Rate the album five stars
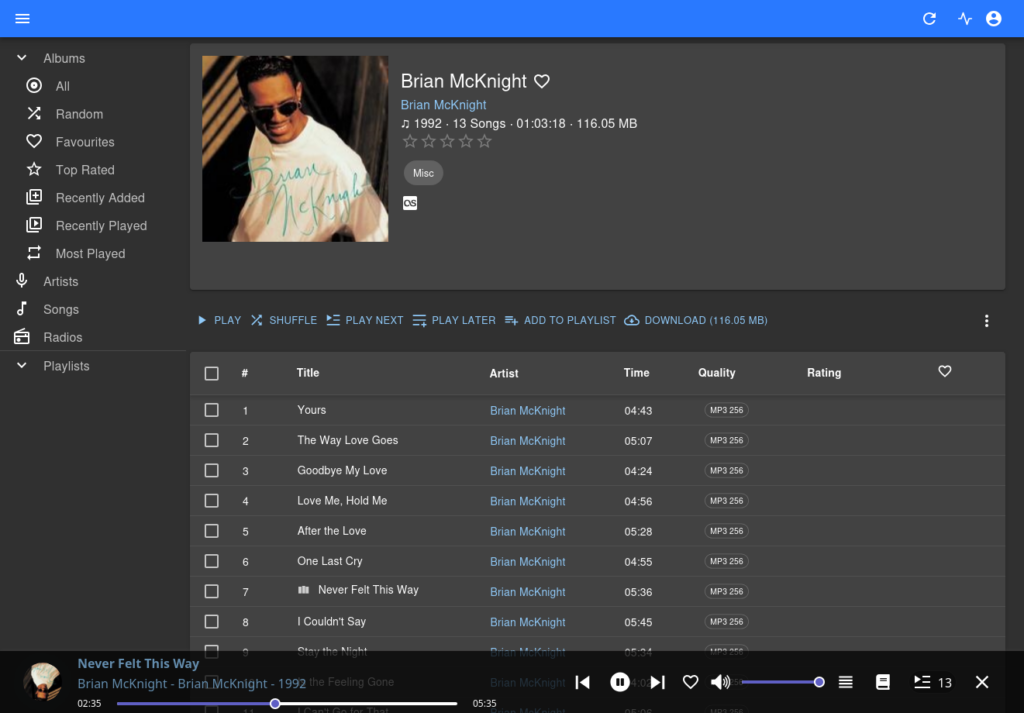1024x713 pixels. click(485, 142)
